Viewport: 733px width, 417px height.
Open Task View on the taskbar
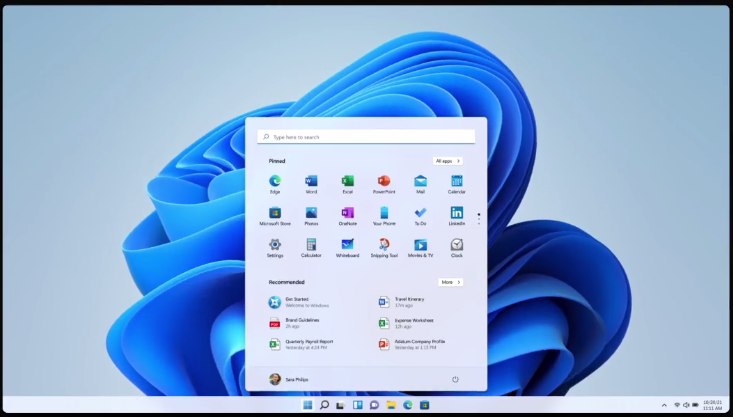(x=341, y=405)
